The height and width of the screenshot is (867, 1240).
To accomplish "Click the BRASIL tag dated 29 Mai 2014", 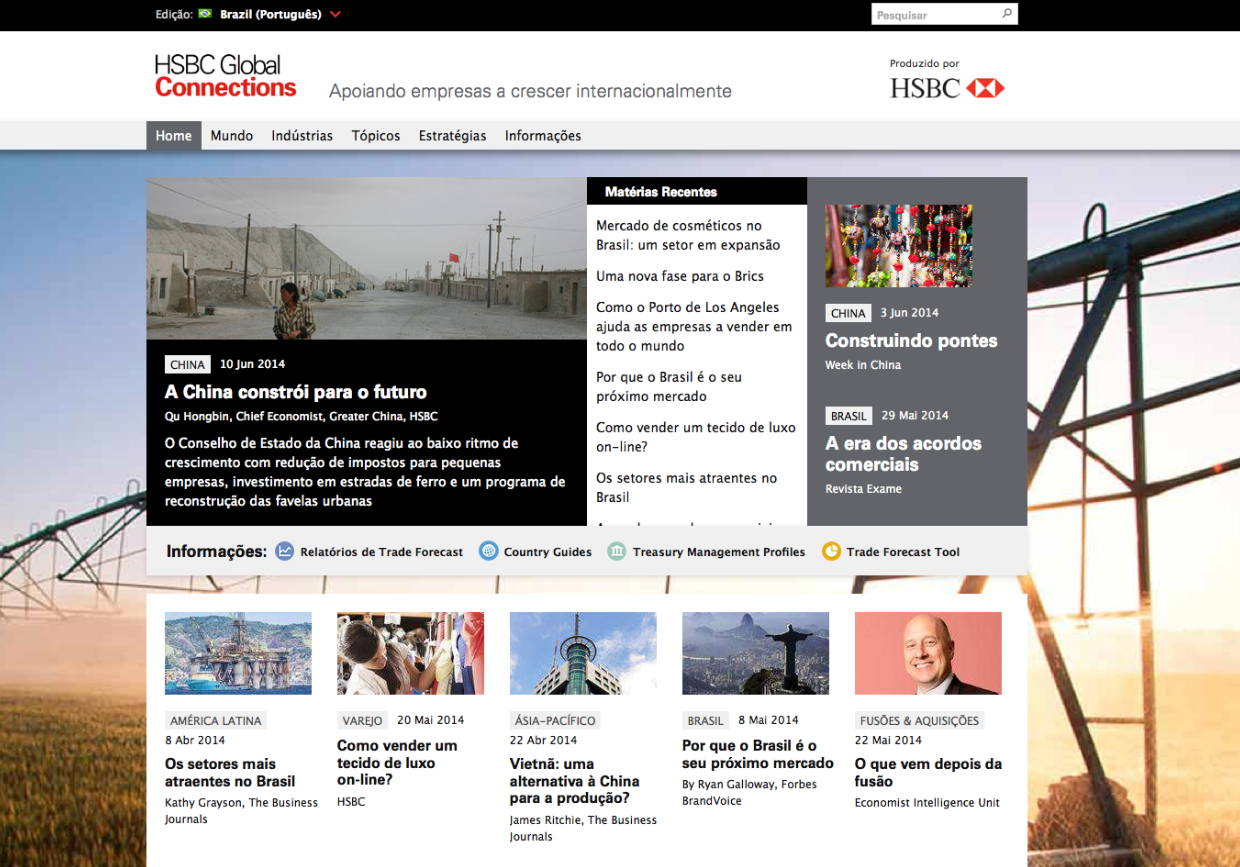I will [x=849, y=416].
